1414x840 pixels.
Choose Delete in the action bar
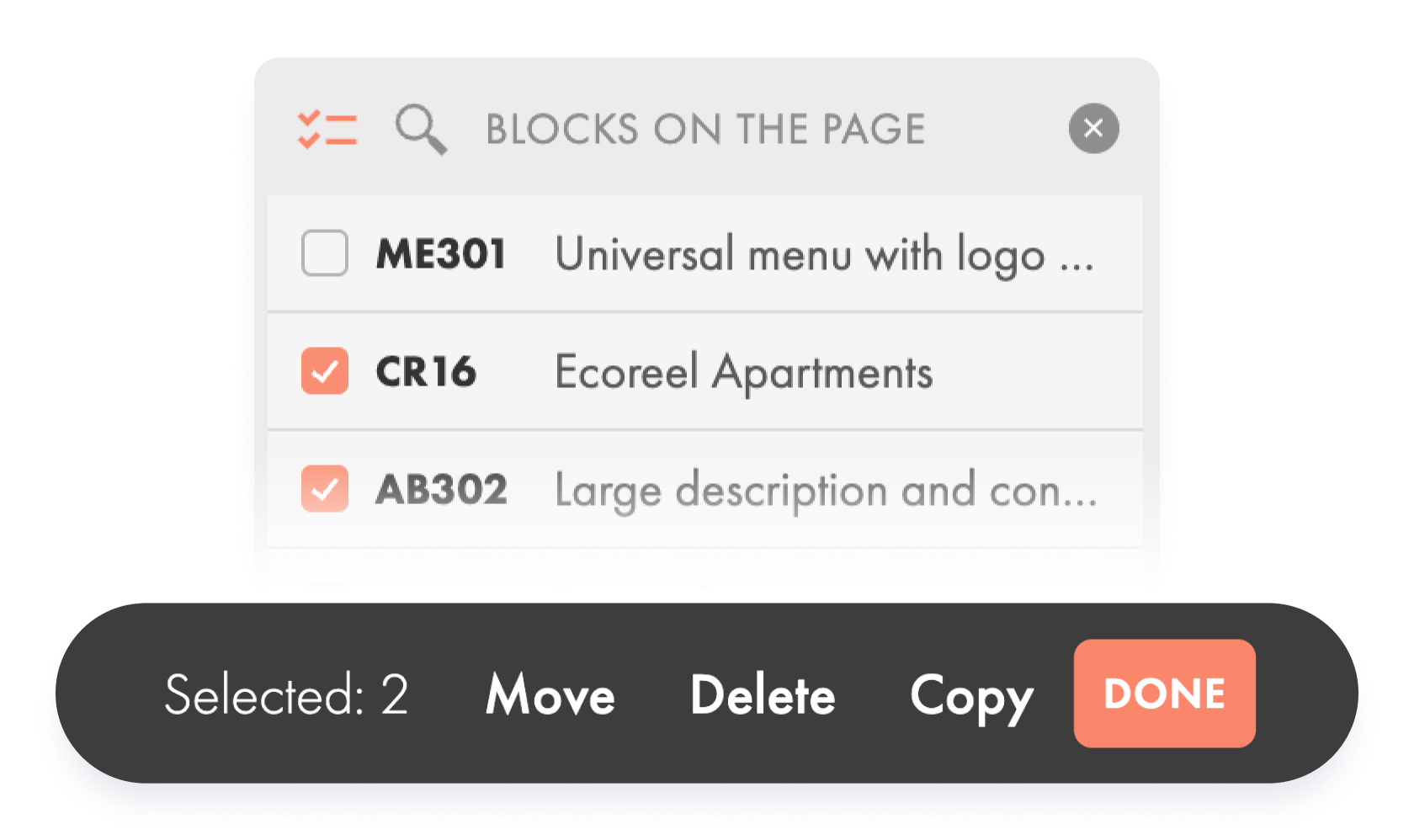pyautogui.click(x=763, y=695)
